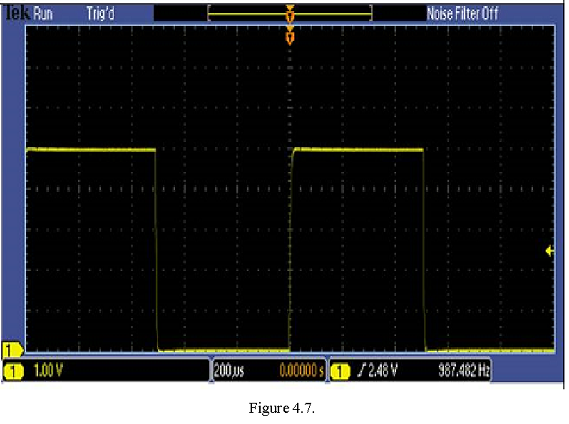Toggle the Noise Filter Off indicator
The image size is (569, 424).
tap(462, 14)
